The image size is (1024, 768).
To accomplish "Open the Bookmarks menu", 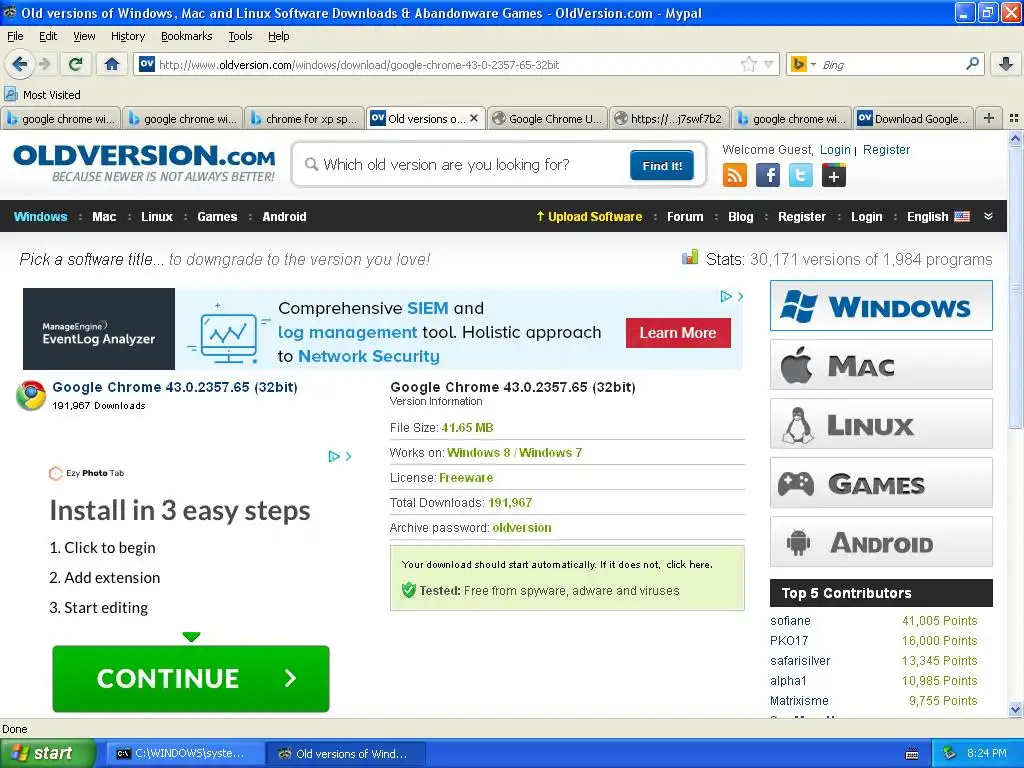I will click(x=186, y=36).
